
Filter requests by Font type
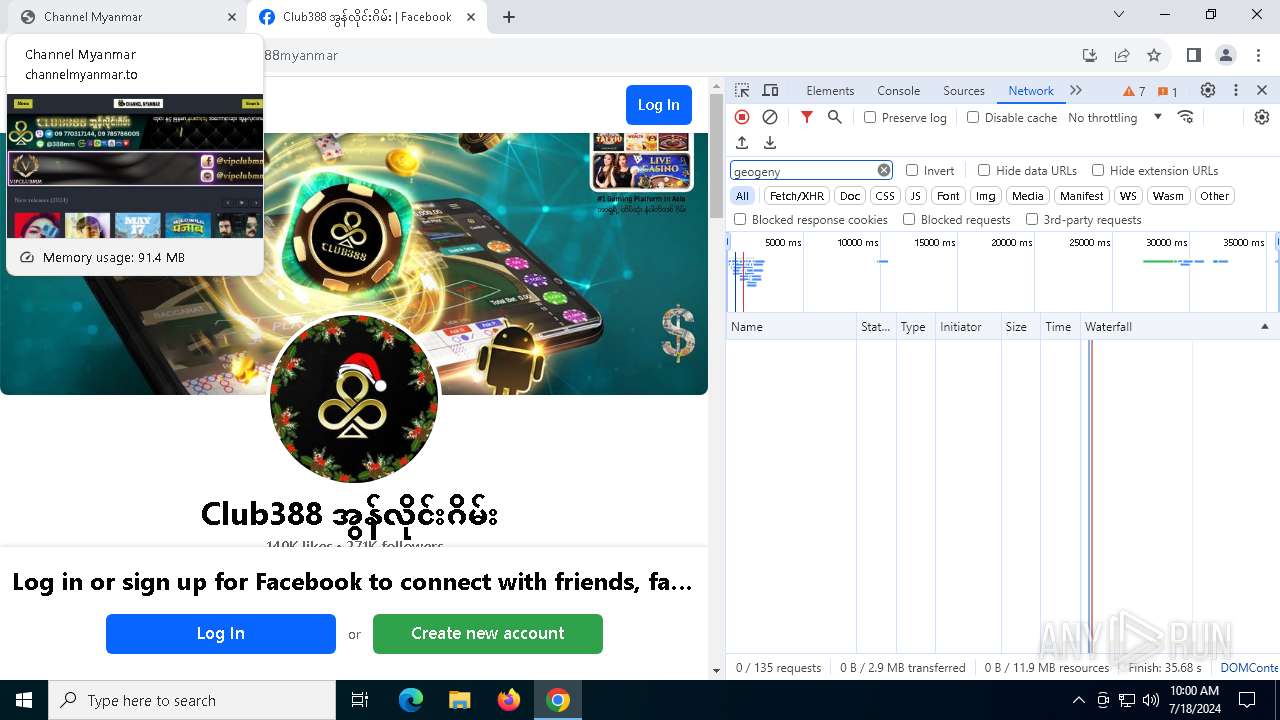pos(948,196)
